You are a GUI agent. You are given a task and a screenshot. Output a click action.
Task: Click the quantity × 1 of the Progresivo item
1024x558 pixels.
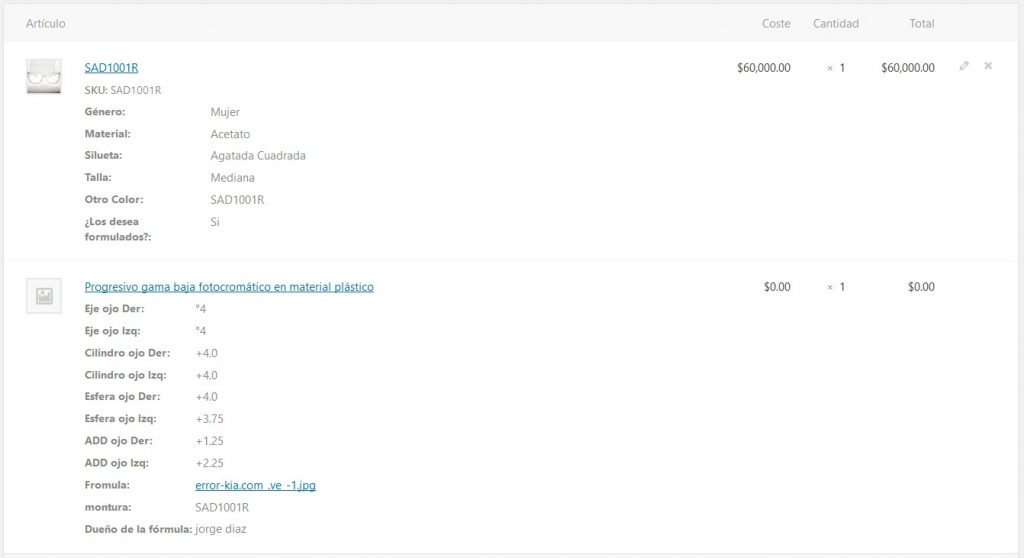coord(836,287)
